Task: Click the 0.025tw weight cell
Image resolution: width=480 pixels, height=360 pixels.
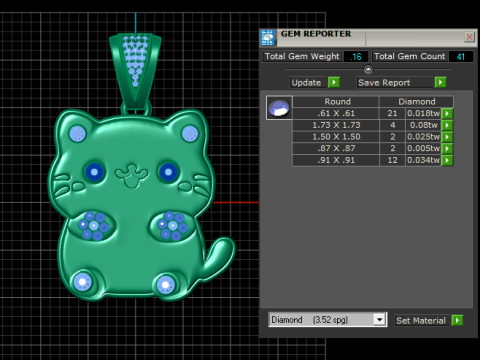Action: click(423, 137)
